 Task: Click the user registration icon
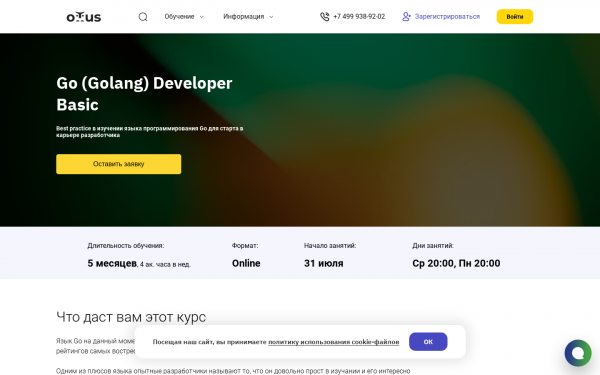point(406,17)
